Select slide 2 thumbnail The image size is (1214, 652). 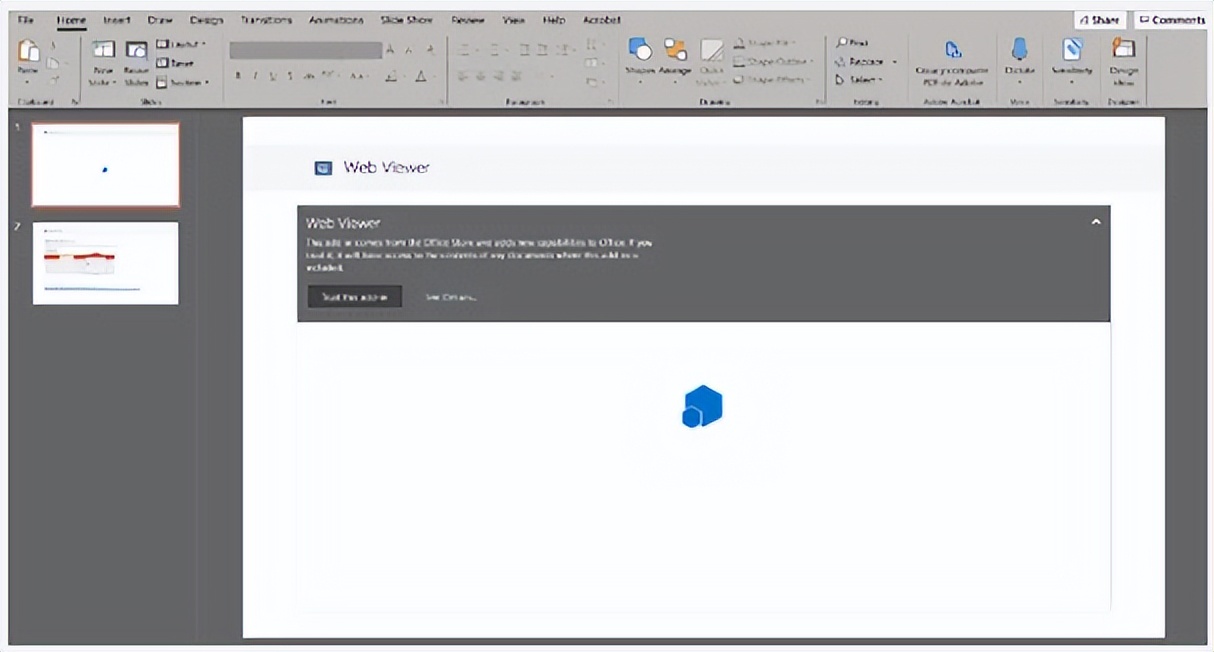pos(105,263)
